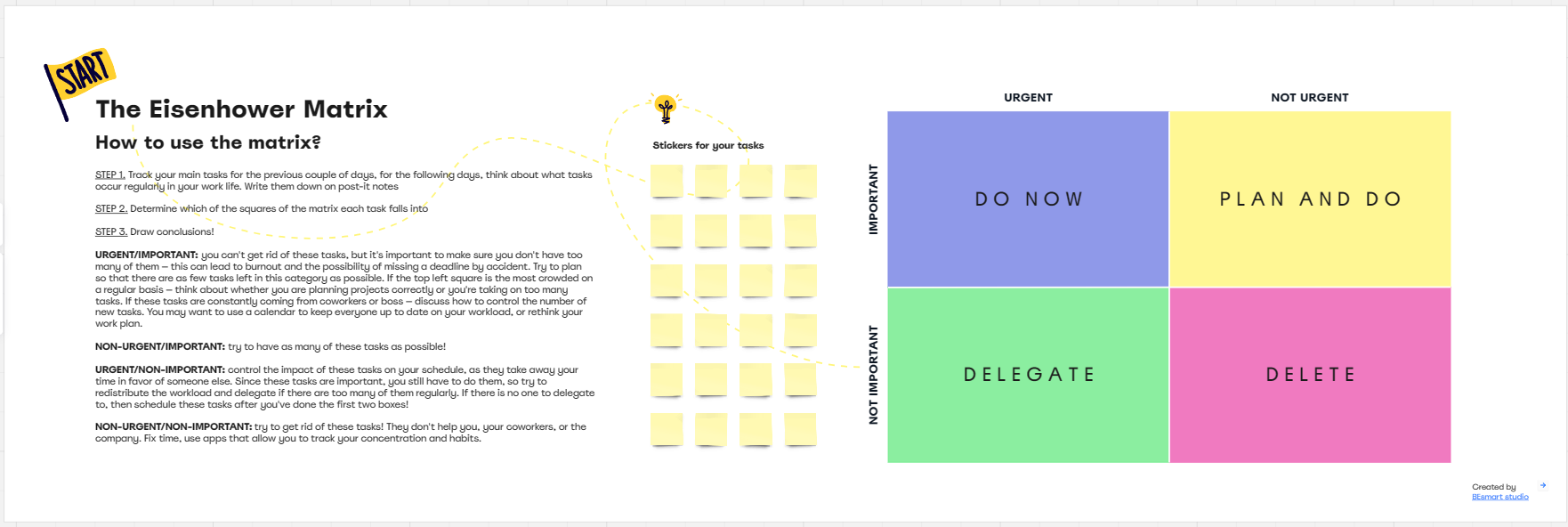Click the yellow lightbulb icon

(x=665, y=109)
